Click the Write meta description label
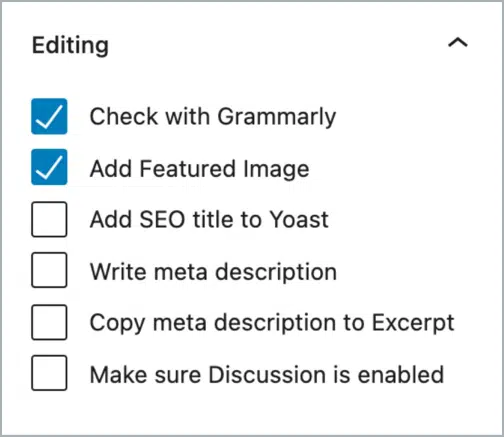The width and height of the screenshot is (504, 437). (x=213, y=272)
